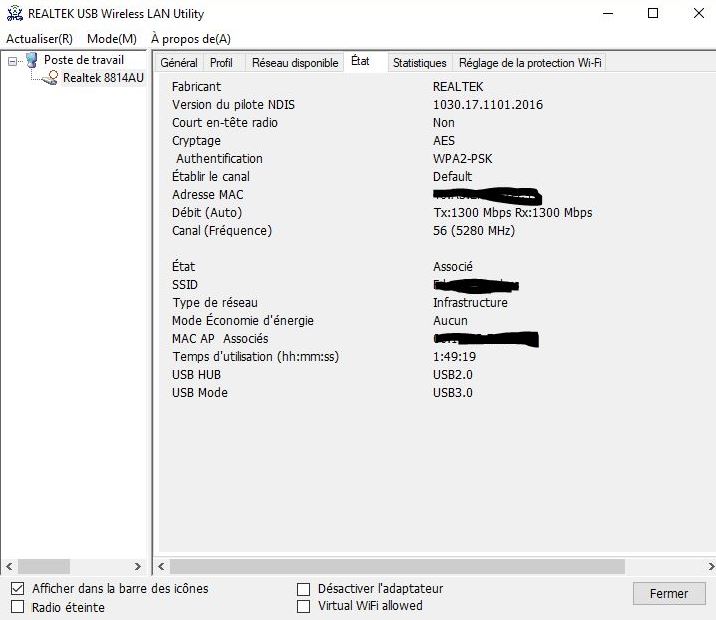Image resolution: width=716 pixels, height=620 pixels.
Task: Open the Réseau disponible tab
Action: (x=295, y=63)
